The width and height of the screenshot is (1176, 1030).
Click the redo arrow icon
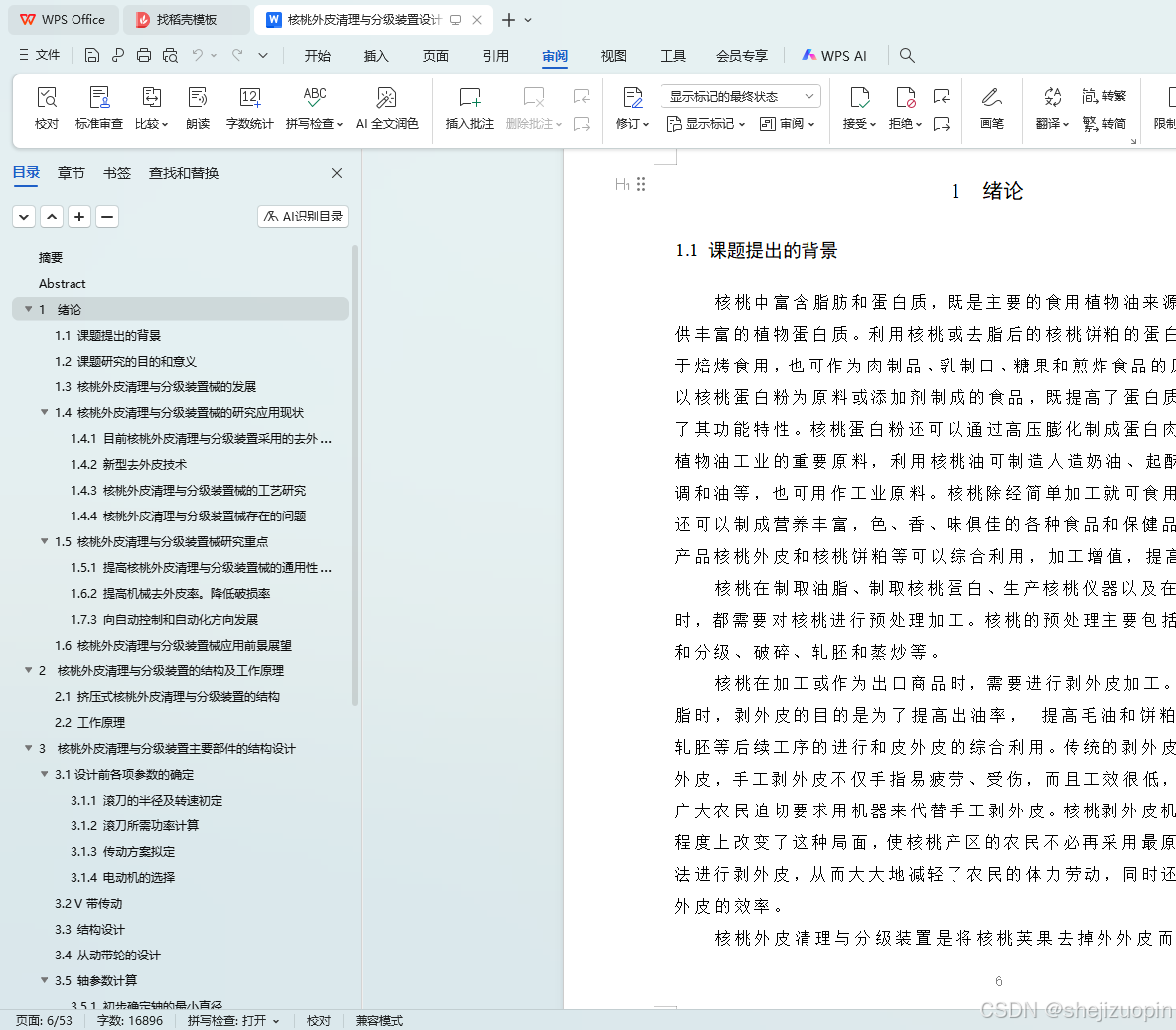pos(237,55)
